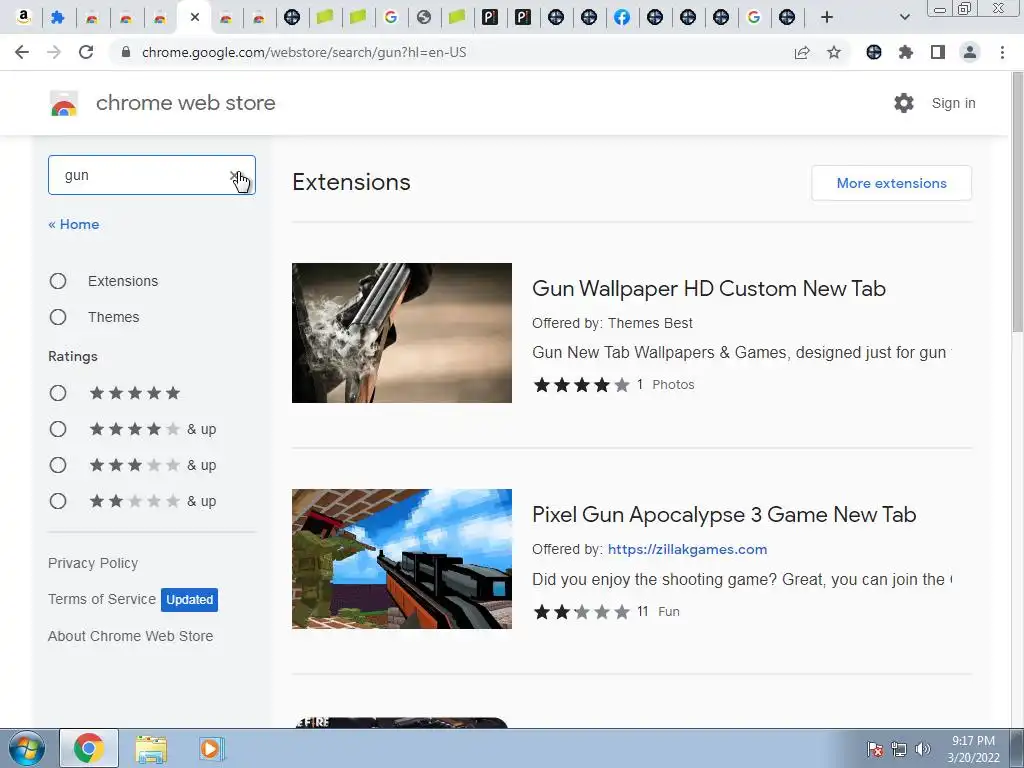Open Action Center flag tray icon
The width and height of the screenshot is (1024, 768).
click(x=875, y=749)
